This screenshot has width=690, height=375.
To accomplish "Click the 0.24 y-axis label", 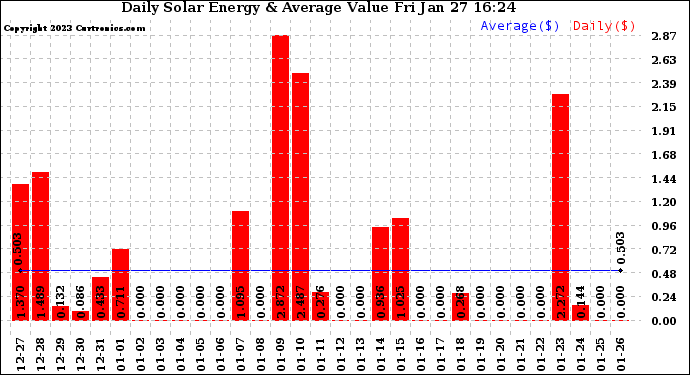I will (664, 298).
